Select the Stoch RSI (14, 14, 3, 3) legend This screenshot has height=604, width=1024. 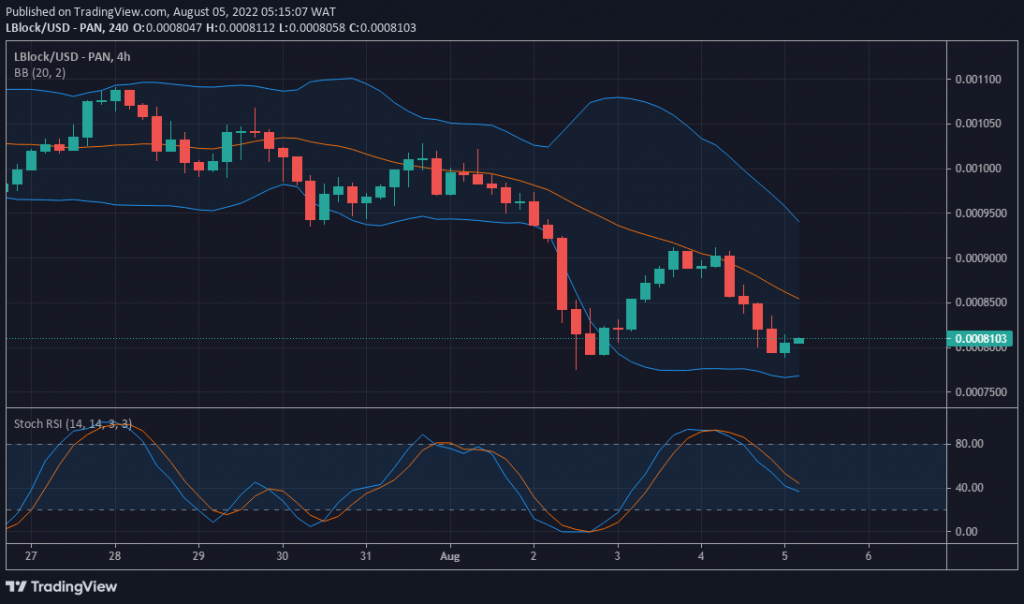(68, 424)
